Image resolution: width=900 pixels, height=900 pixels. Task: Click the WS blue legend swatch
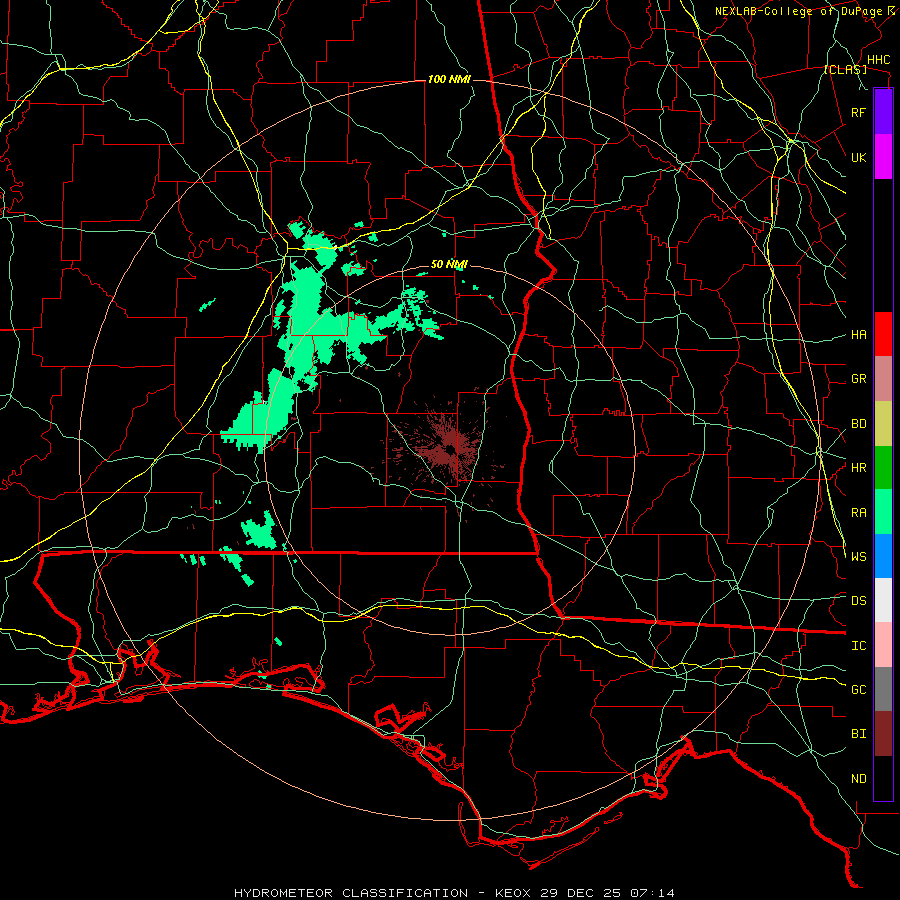[883, 556]
